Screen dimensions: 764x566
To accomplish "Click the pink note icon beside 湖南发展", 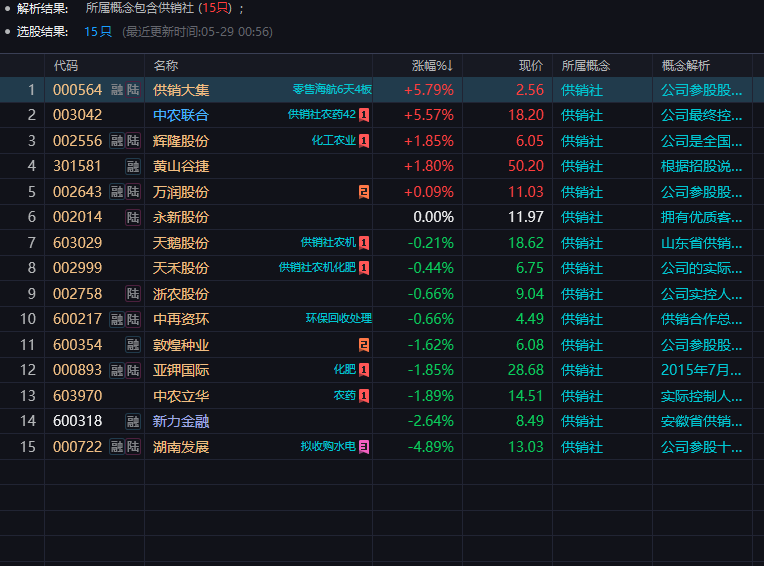I will pyautogui.click(x=364, y=447).
